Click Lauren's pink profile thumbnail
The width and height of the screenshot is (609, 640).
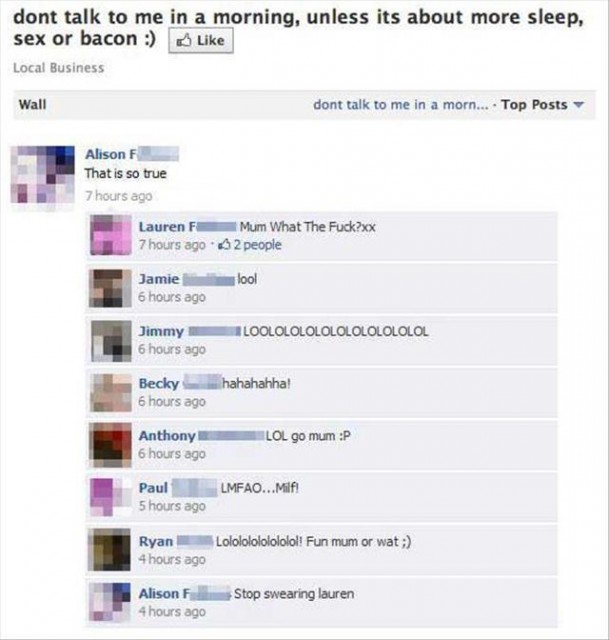pyautogui.click(x=111, y=235)
